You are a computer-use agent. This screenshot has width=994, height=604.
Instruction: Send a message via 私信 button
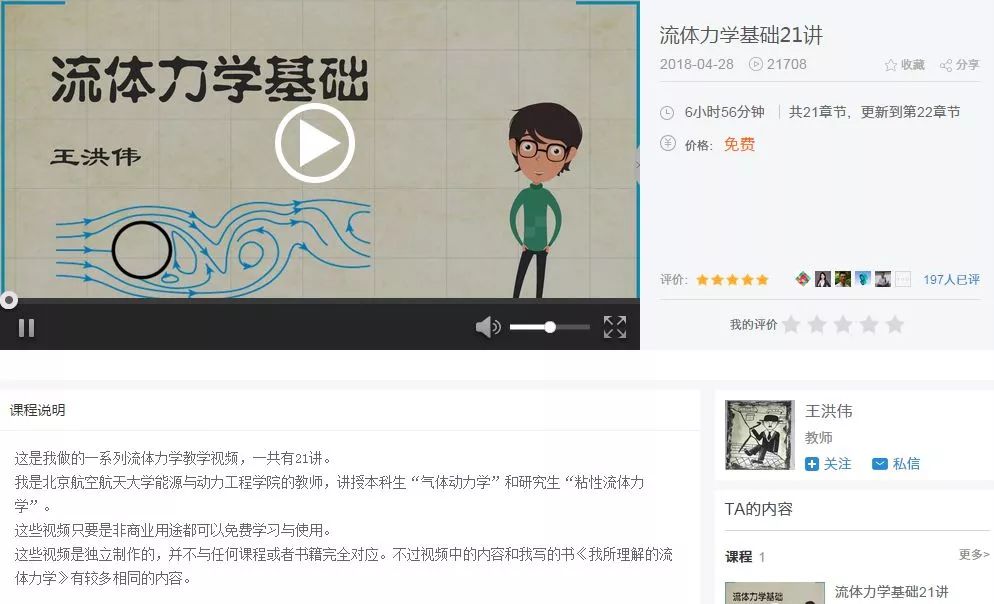click(x=896, y=464)
